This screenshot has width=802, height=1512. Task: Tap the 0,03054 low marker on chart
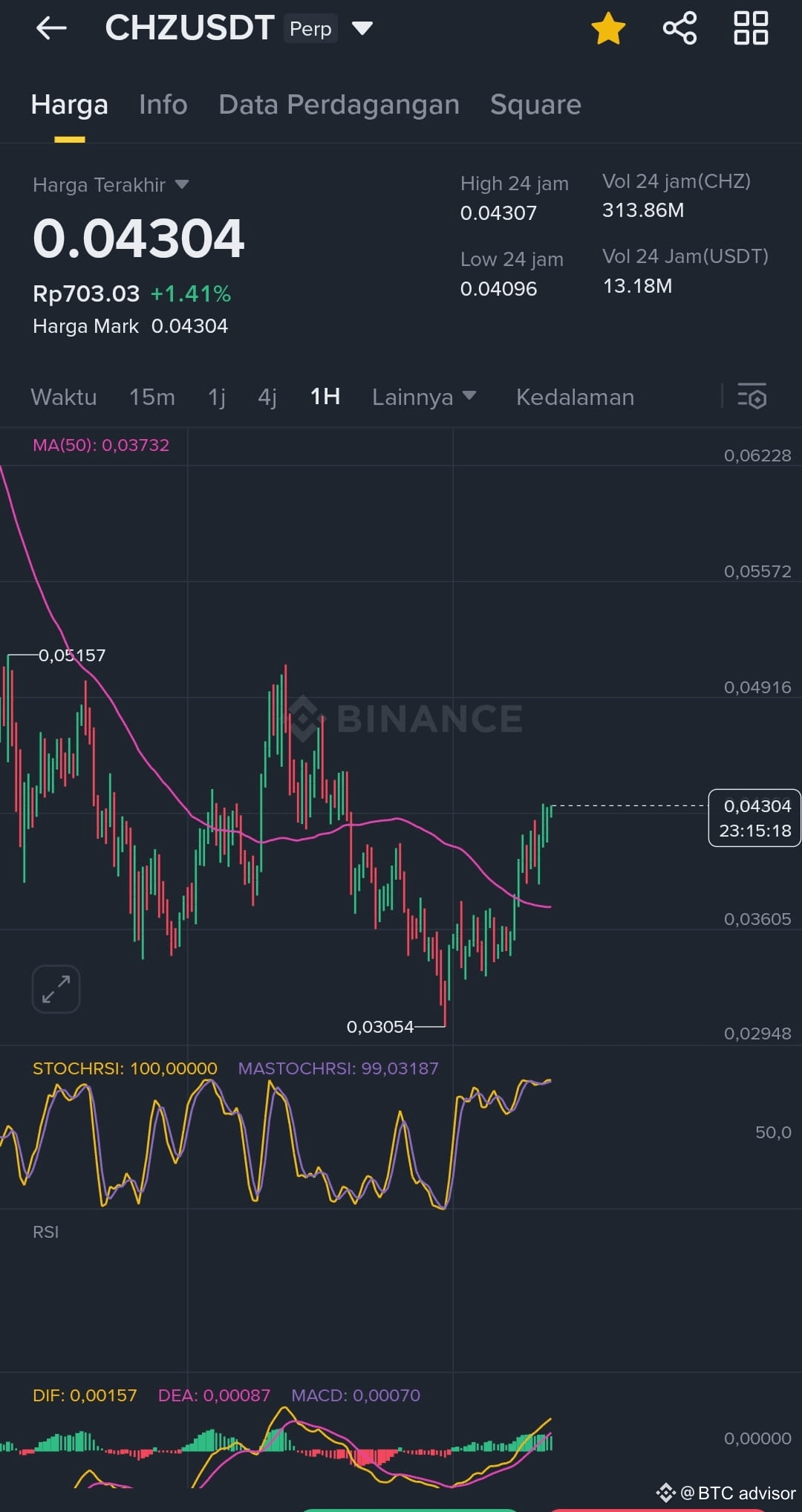pos(380,1027)
